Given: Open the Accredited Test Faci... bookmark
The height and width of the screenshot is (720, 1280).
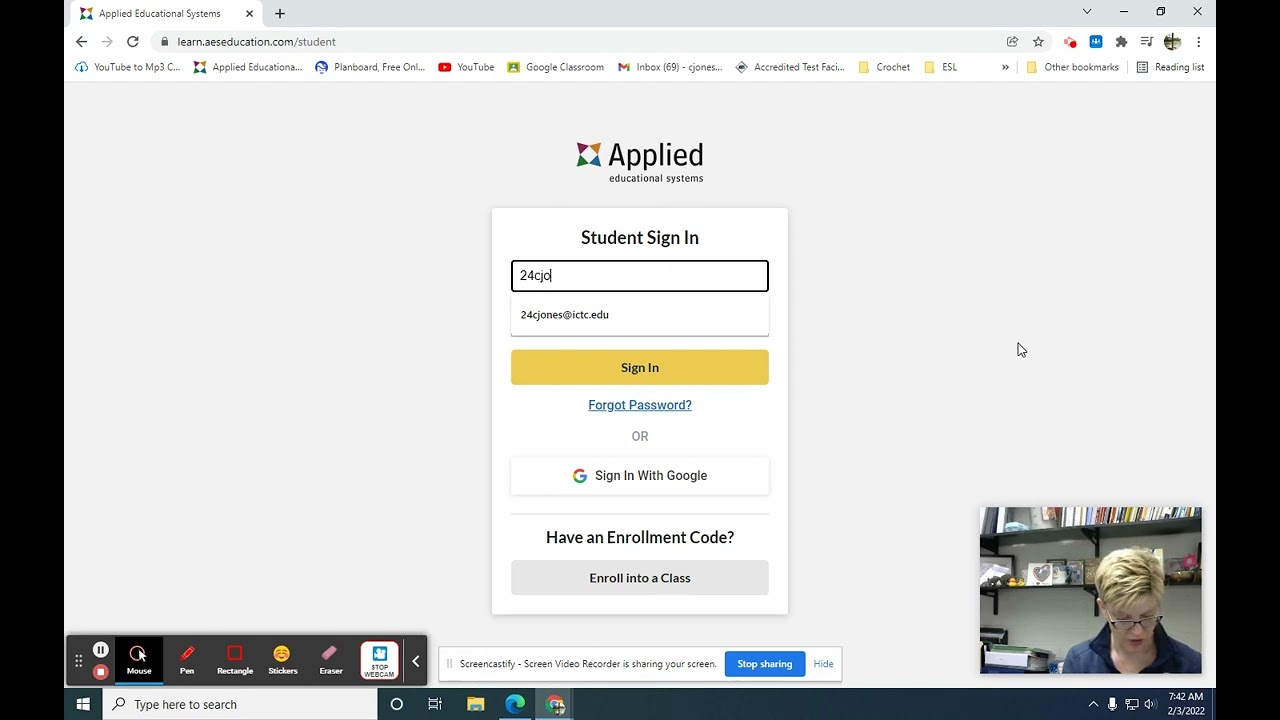Looking at the screenshot, I should pos(790,67).
